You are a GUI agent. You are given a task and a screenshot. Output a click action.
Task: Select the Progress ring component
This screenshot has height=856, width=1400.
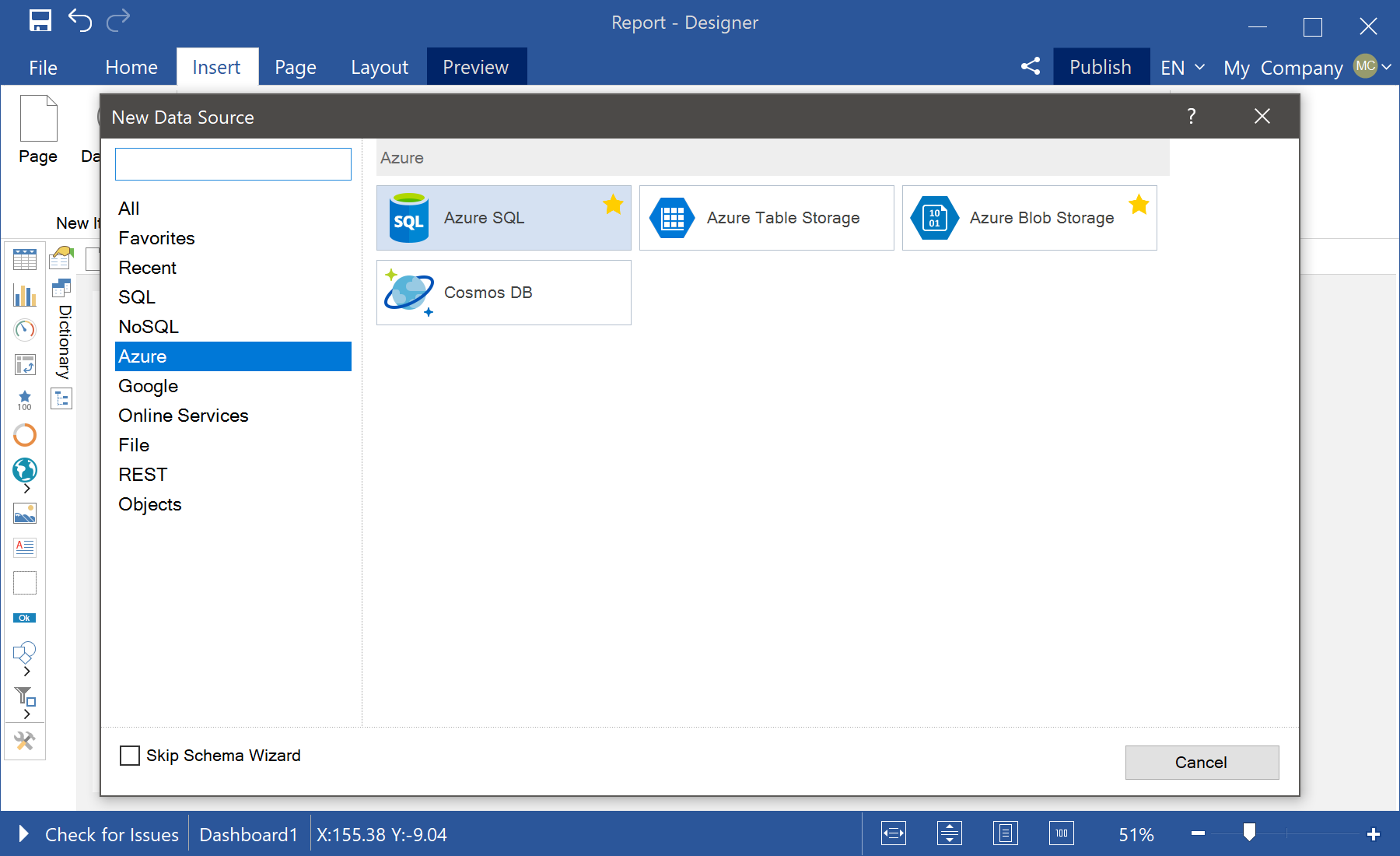25,434
